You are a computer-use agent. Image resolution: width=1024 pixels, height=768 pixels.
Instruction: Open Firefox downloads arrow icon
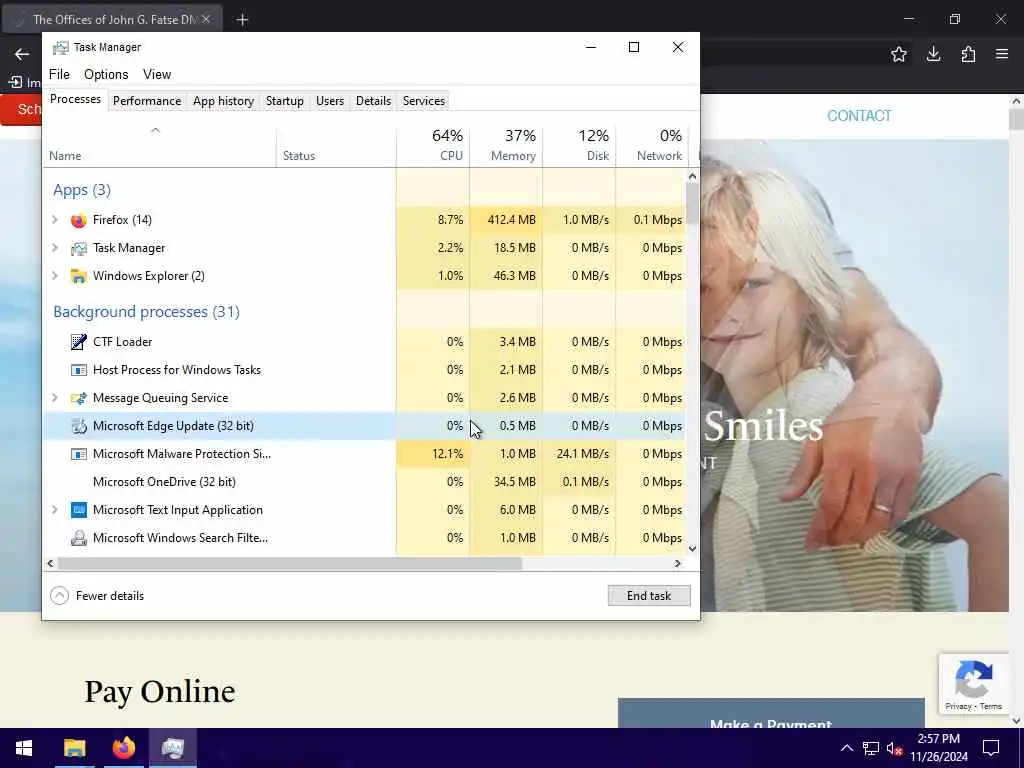click(933, 54)
